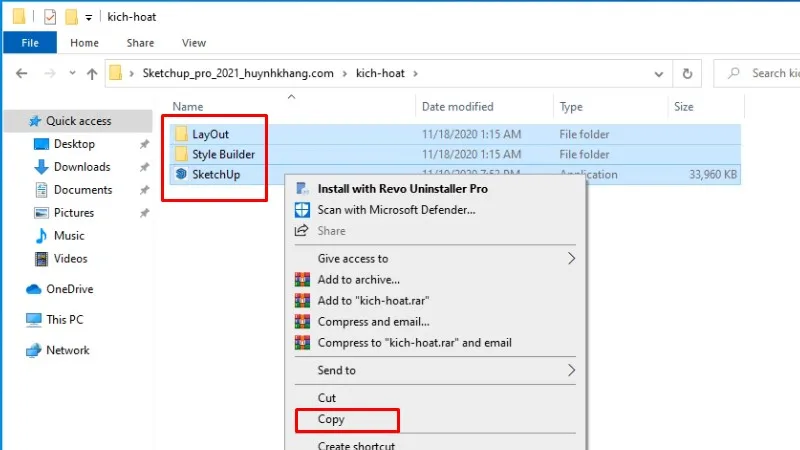Viewport: 800px width, 450px height.
Task: Choose Copy from the context menu
Action: [x=331, y=420]
